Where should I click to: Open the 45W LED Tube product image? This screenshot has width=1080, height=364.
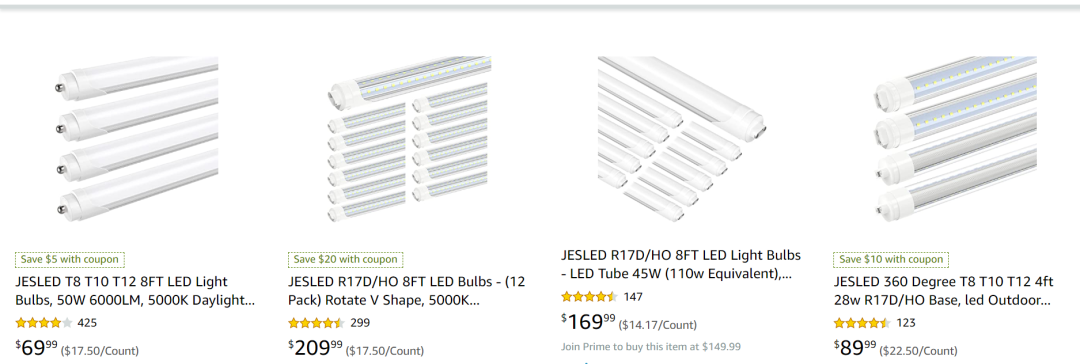(682, 140)
